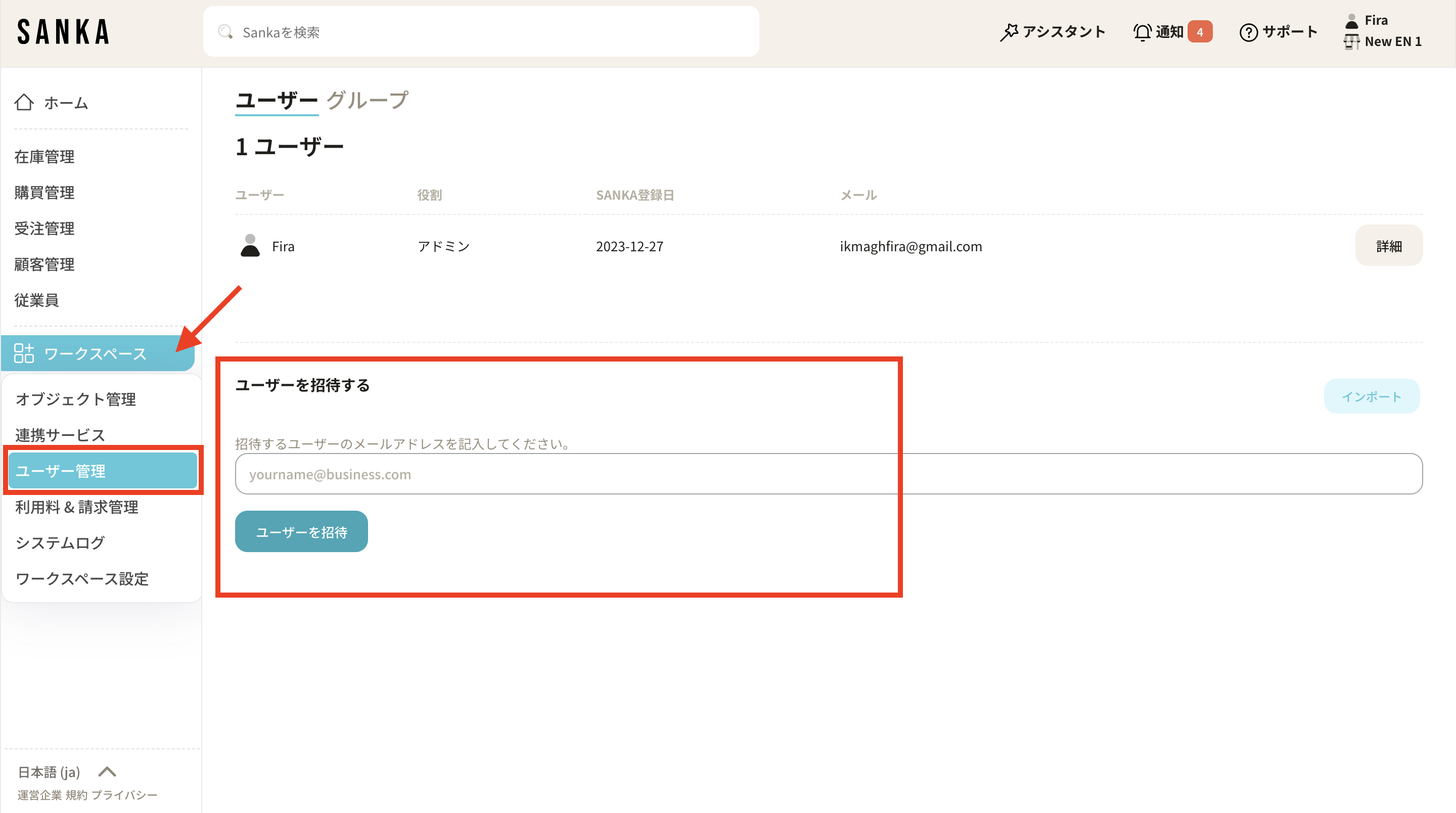Focus the invite email address field

point(828,474)
